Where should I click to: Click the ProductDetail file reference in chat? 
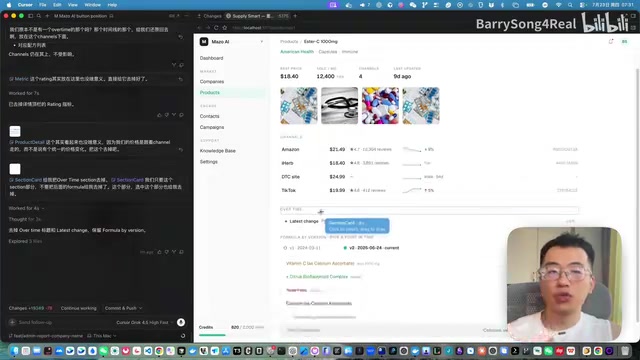coord(27,142)
